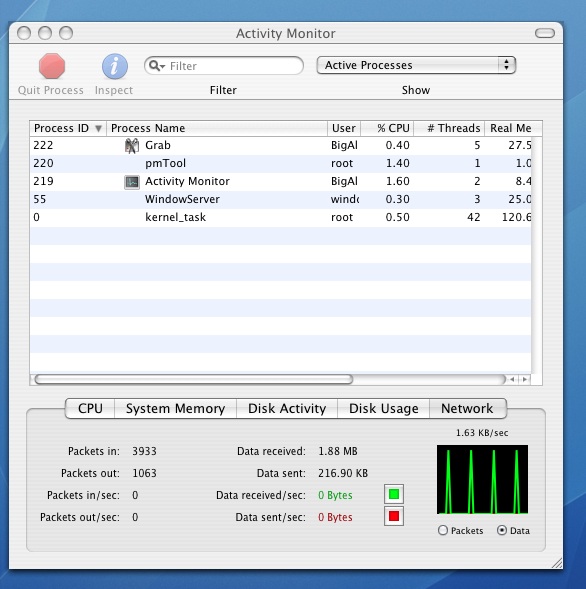Click the red data sent color swatch
This screenshot has width=586, height=589.
point(394,516)
